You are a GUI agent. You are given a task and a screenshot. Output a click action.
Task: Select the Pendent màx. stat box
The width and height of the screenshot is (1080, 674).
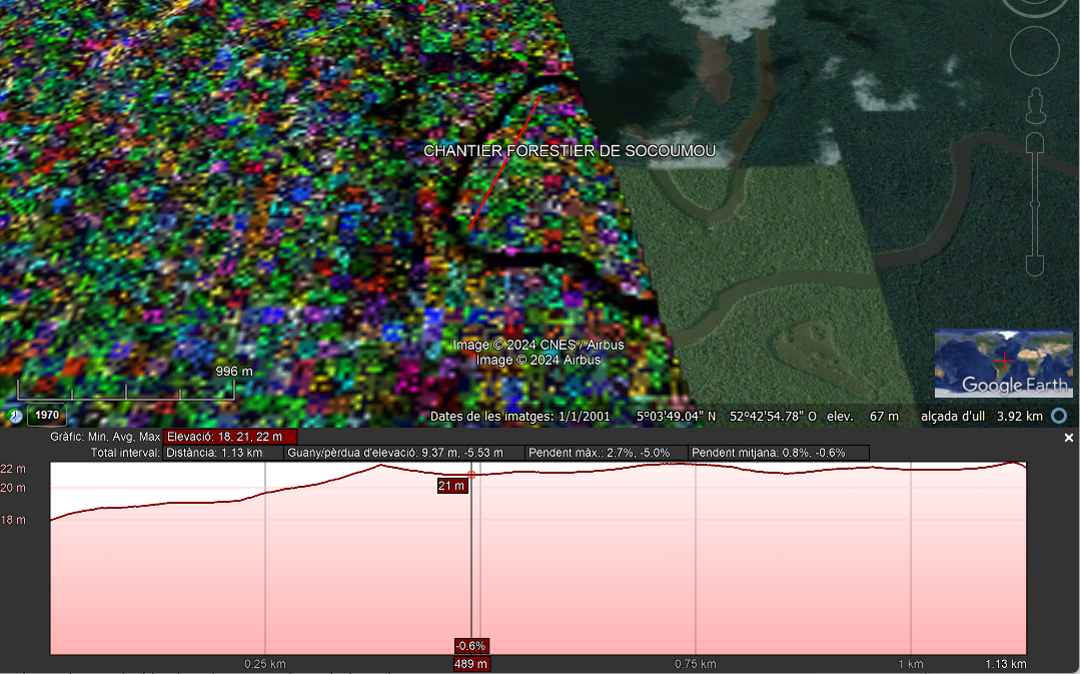click(606, 453)
